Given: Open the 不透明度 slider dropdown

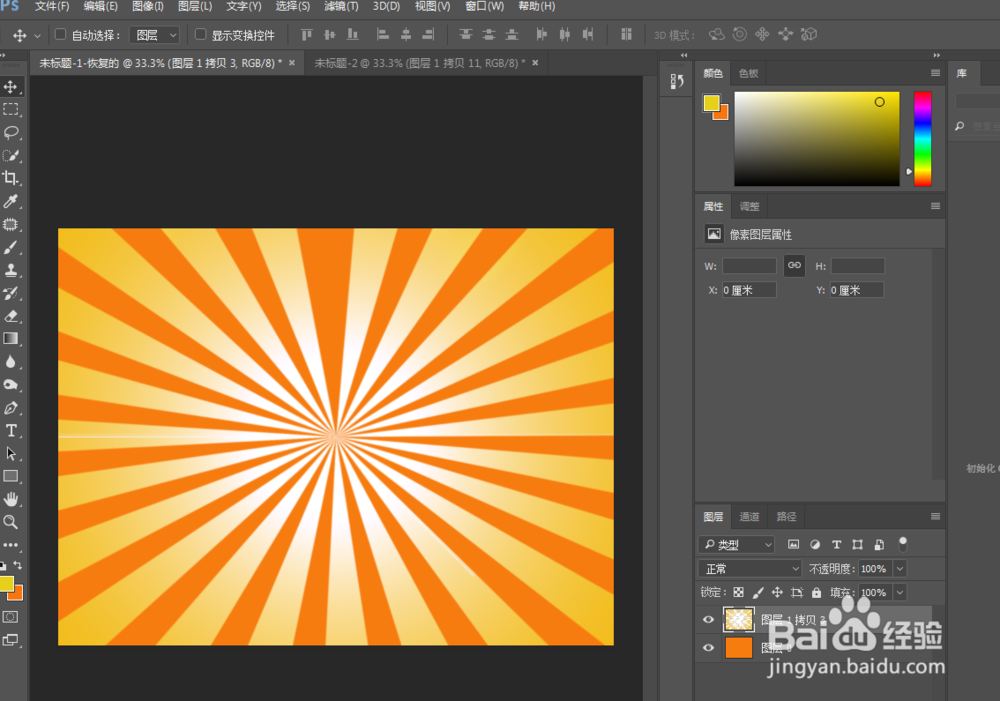Looking at the screenshot, I should (900, 568).
